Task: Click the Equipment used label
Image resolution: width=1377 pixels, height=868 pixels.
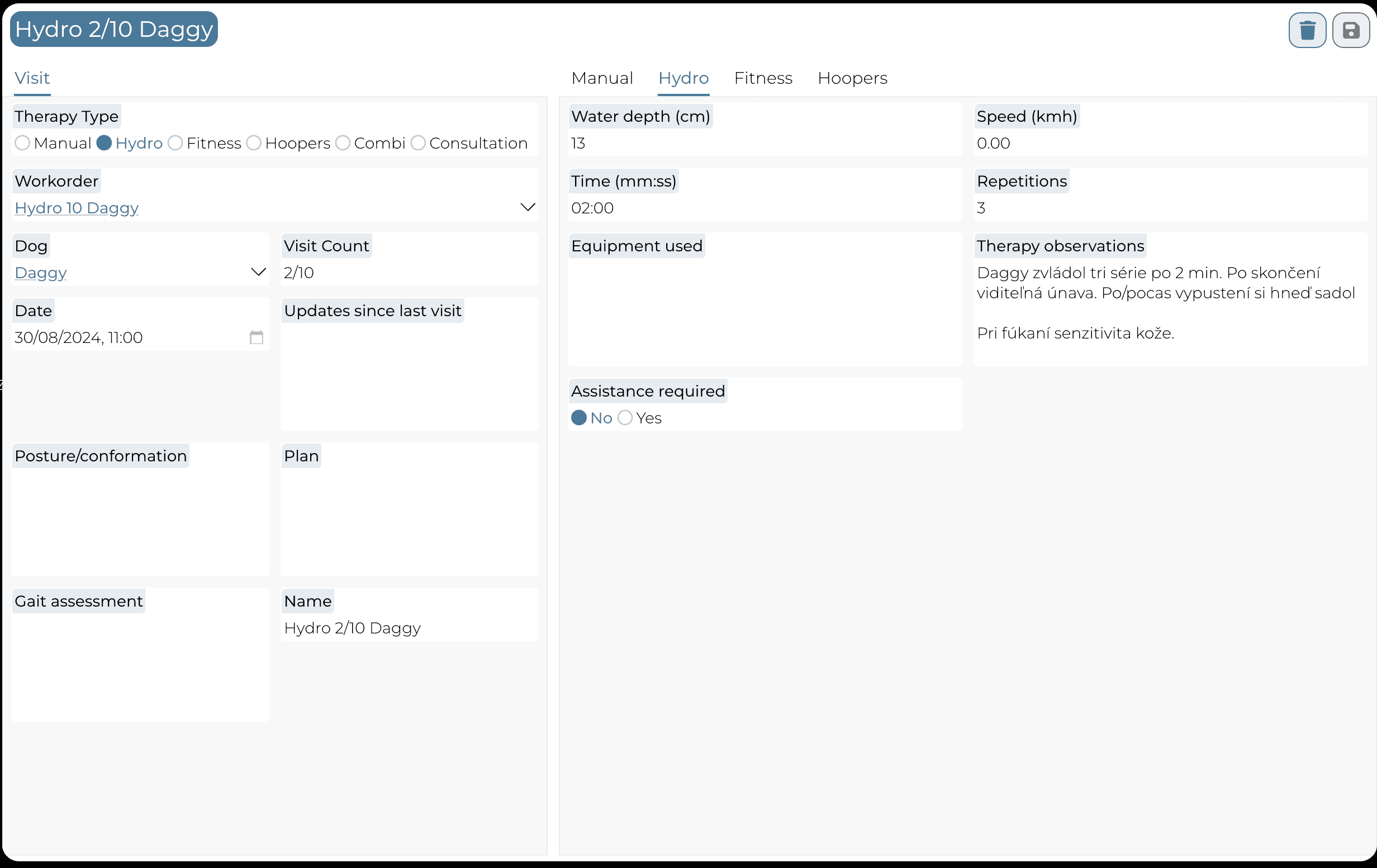Action: pos(637,246)
